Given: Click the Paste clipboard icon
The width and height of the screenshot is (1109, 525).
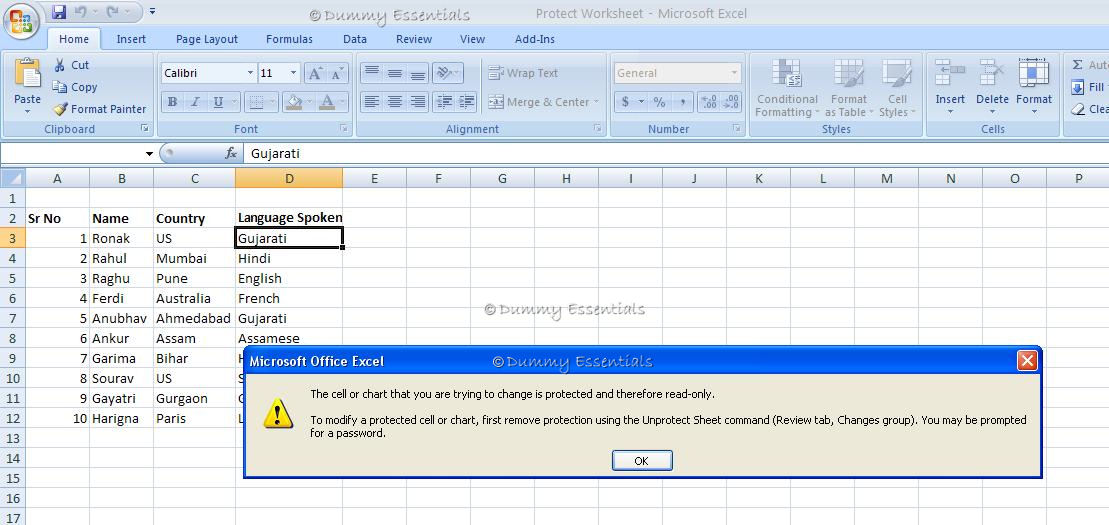Looking at the screenshot, I should tap(27, 74).
